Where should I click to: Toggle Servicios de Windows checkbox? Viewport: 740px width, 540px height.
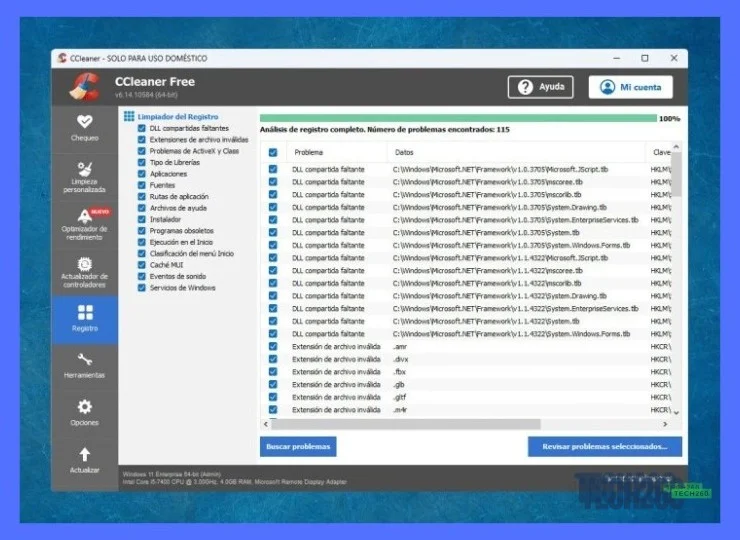coord(142,287)
